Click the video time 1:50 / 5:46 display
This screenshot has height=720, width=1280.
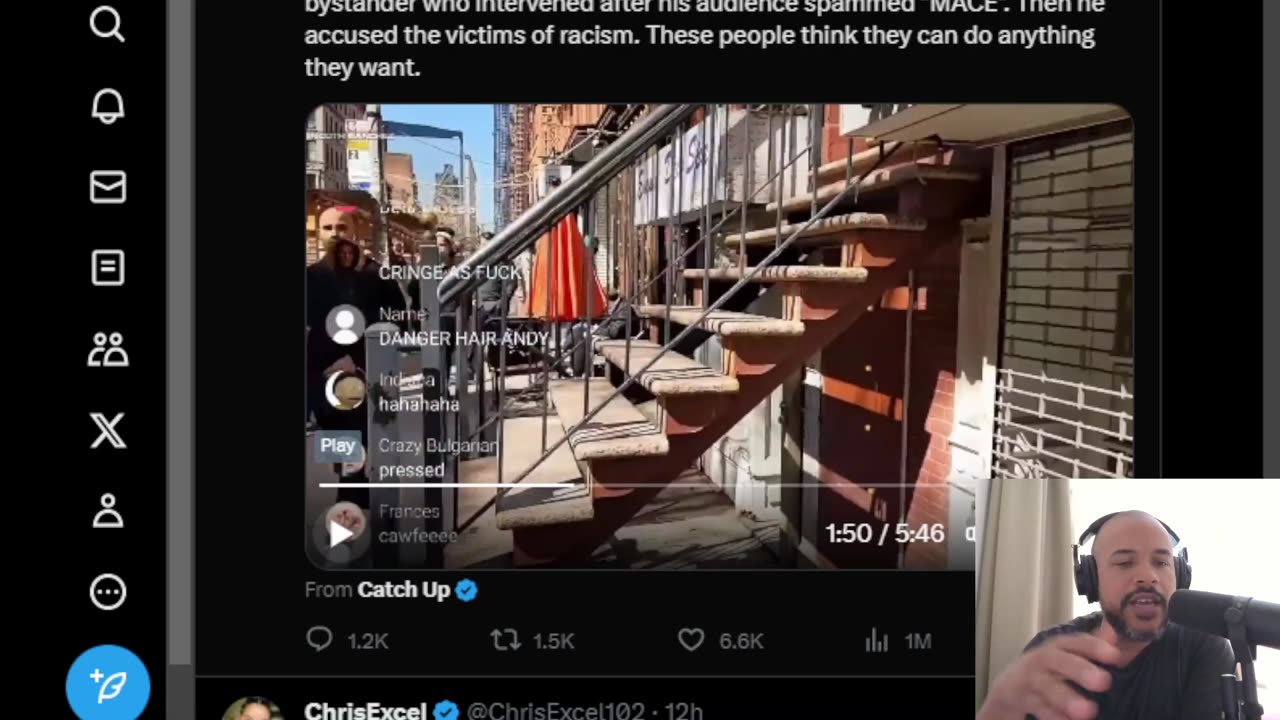click(x=884, y=533)
